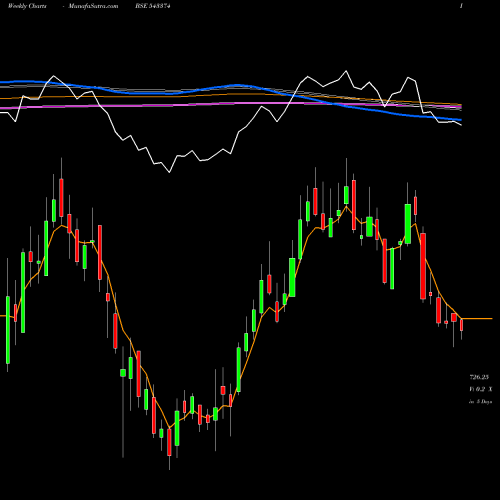Click the "MunafaSutra.com" label
This screenshot has height=500, width=500.
pos(93,6)
